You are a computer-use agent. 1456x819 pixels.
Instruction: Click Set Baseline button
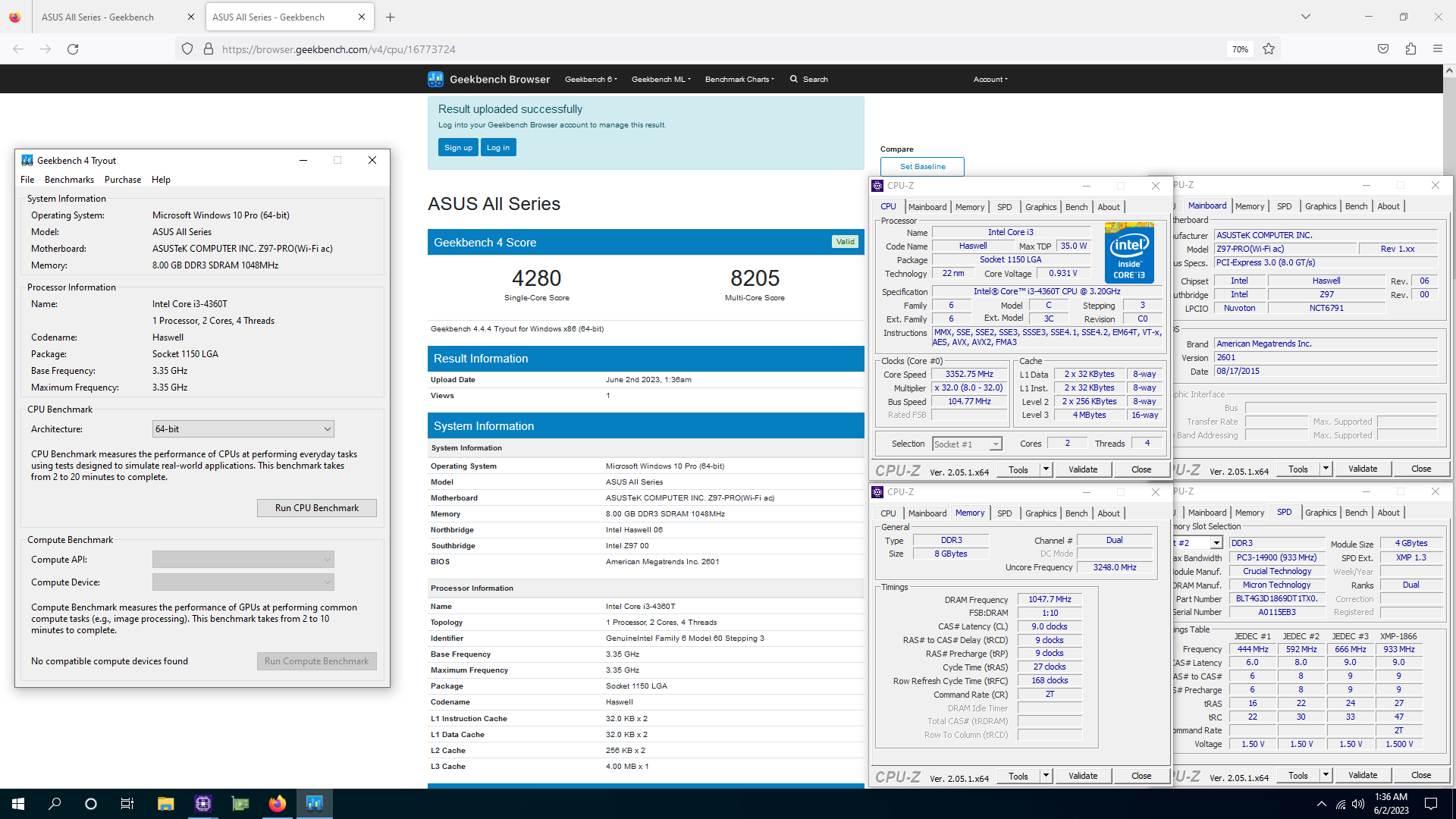(922, 166)
